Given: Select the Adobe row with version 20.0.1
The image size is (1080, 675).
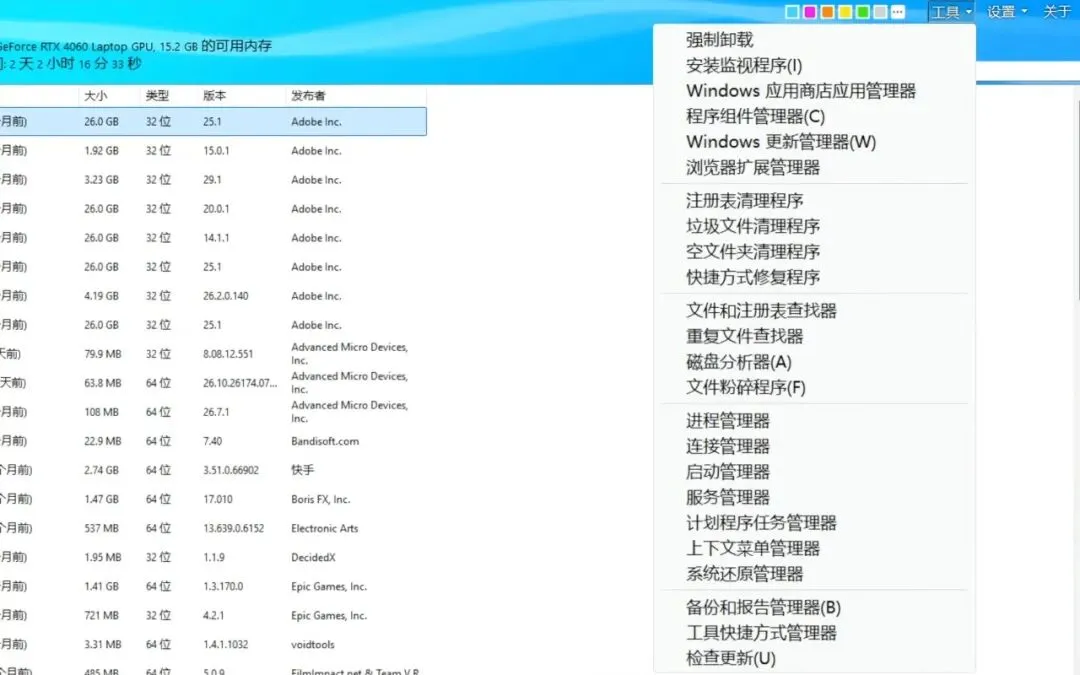Looking at the screenshot, I should point(213,208).
